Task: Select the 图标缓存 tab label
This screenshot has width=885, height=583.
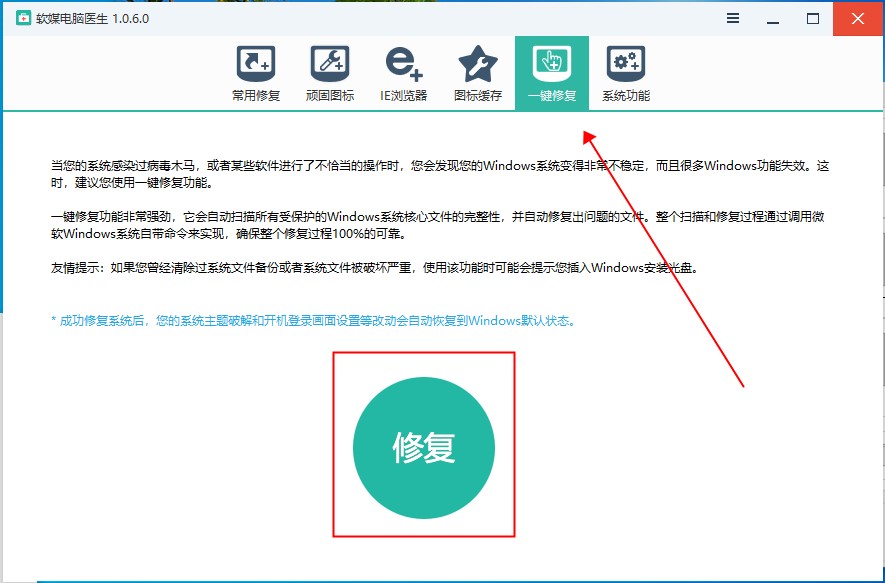Action: pyautogui.click(x=477, y=96)
